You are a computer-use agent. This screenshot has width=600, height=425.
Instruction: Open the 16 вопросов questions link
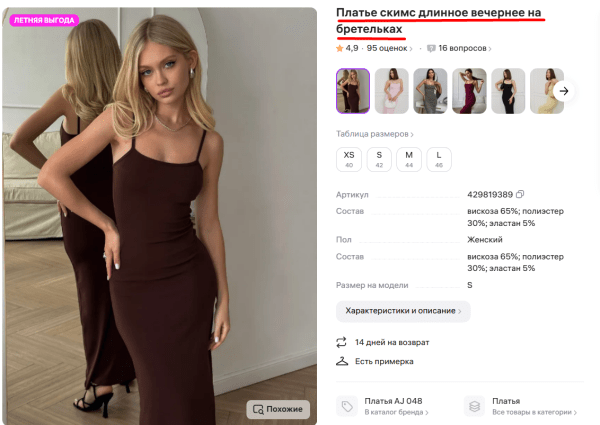point(462,48)
